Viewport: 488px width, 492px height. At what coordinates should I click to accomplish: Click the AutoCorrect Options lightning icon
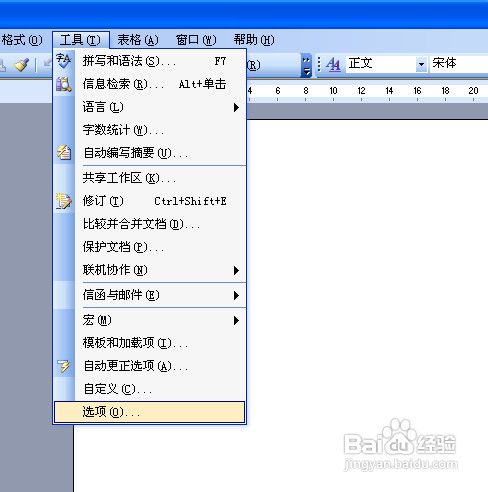(64, 366)
